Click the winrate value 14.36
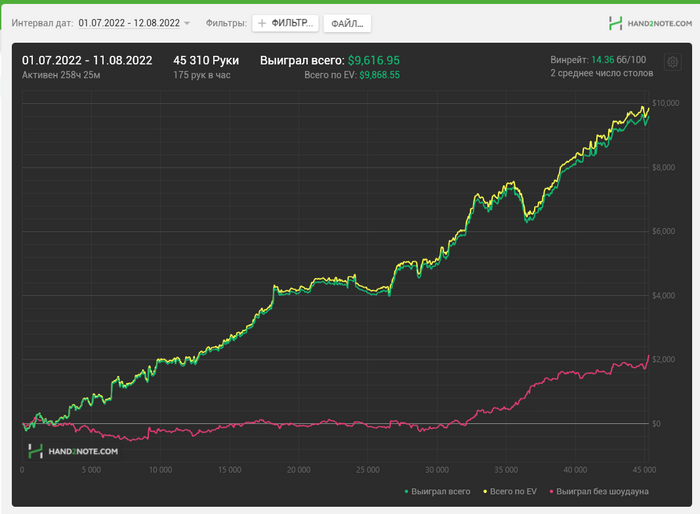The width and height of the screenshot is (700, 514). point(603,59)
